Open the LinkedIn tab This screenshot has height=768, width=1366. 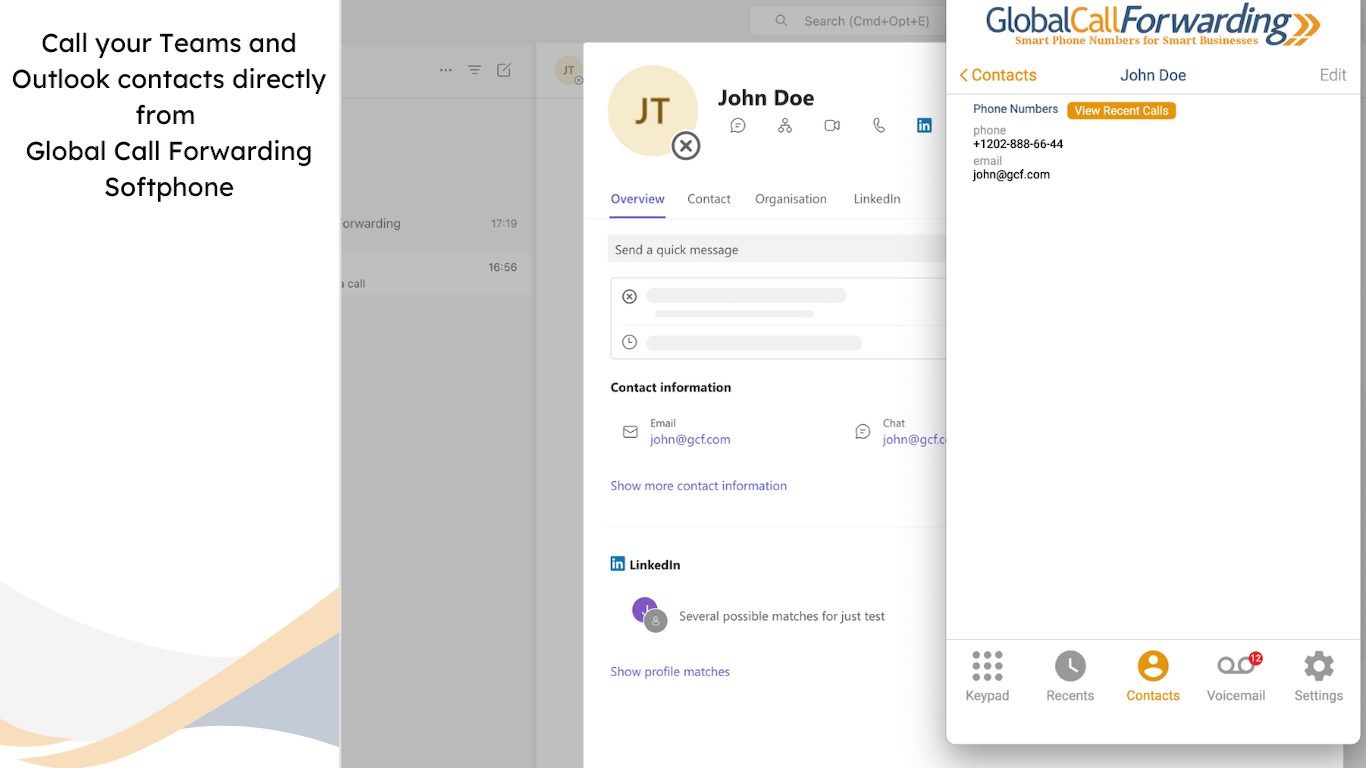tap(877, 199)
